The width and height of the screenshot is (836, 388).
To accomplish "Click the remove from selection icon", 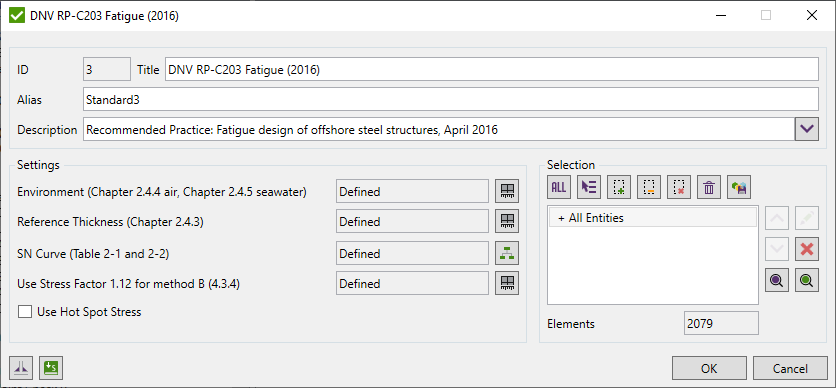I will click(x=648, y=187).
